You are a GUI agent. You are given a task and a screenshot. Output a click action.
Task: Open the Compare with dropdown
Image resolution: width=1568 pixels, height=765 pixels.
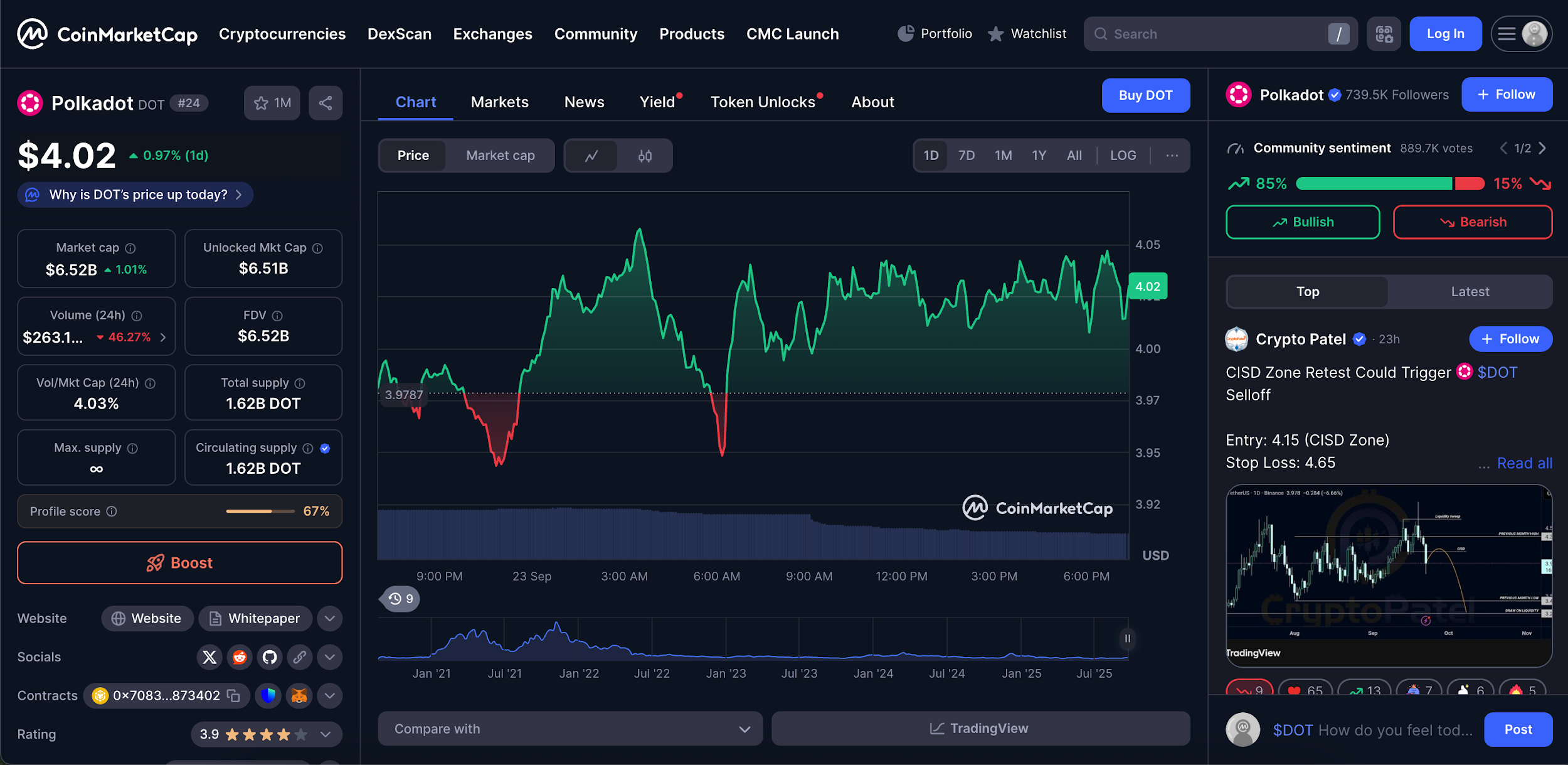(569, 729)
